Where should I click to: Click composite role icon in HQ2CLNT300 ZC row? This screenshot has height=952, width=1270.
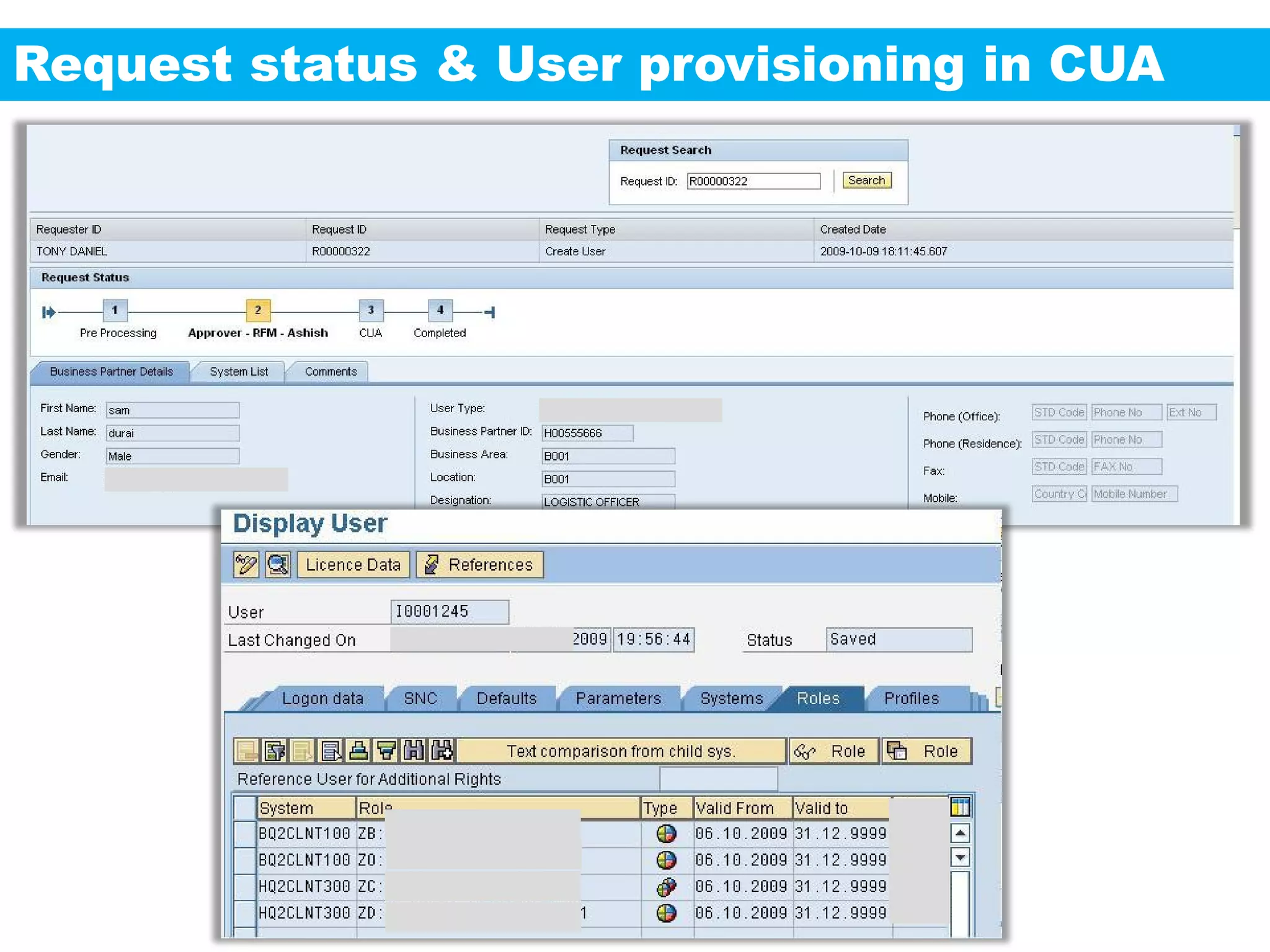pos(666,887)
